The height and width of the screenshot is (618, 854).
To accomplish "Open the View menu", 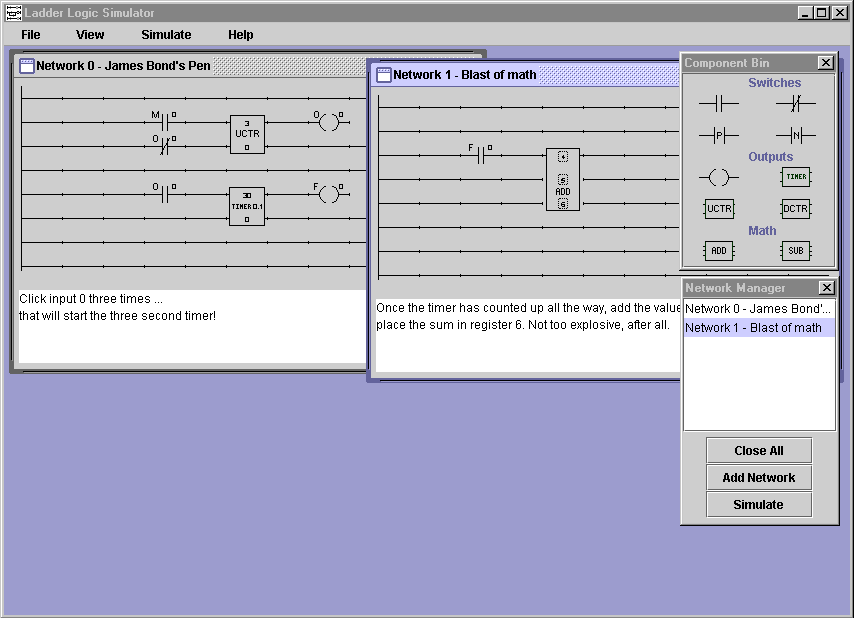I will click(90, 35).
